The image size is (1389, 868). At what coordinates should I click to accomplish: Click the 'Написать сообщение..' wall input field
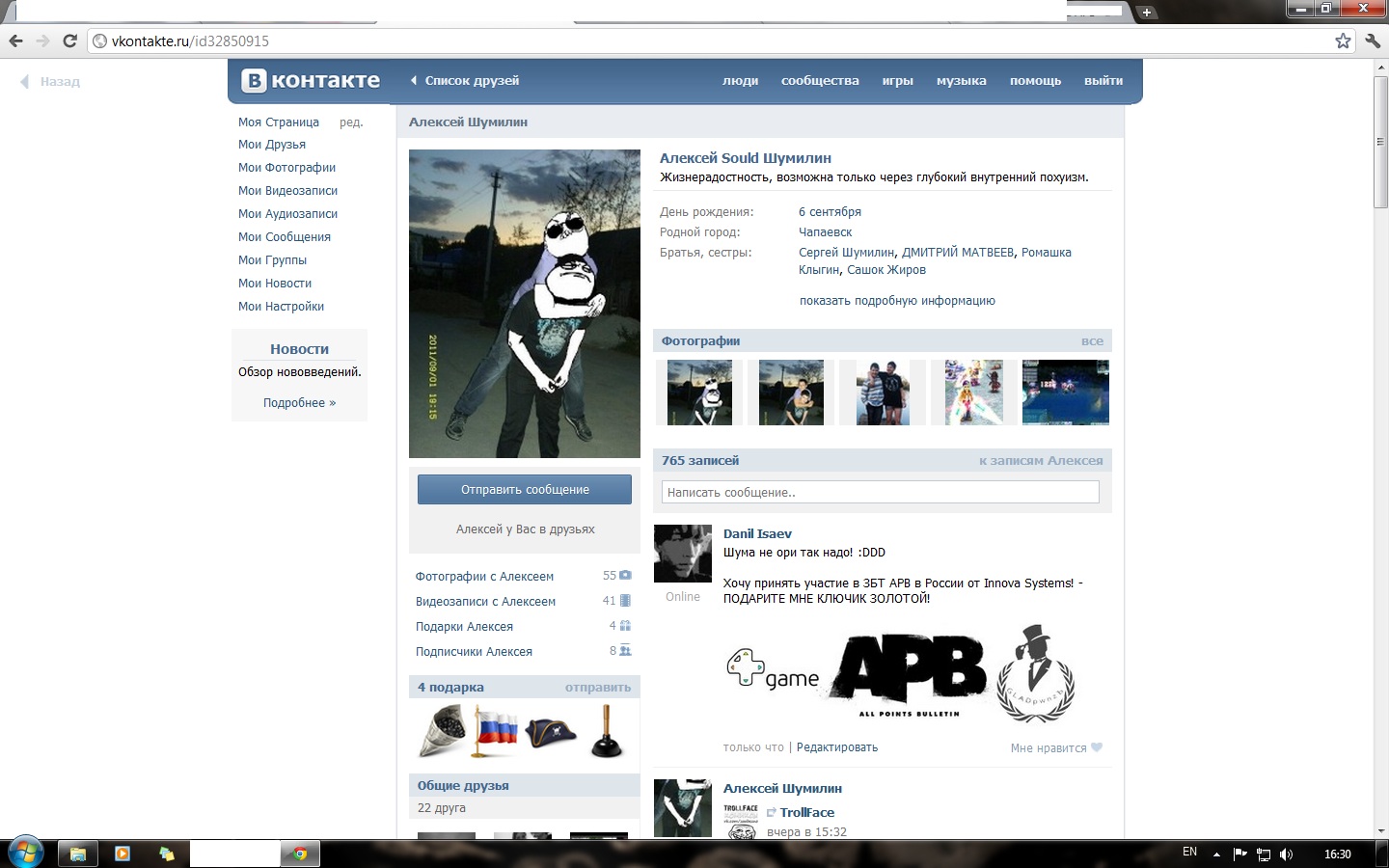click(x=880, y=492)
